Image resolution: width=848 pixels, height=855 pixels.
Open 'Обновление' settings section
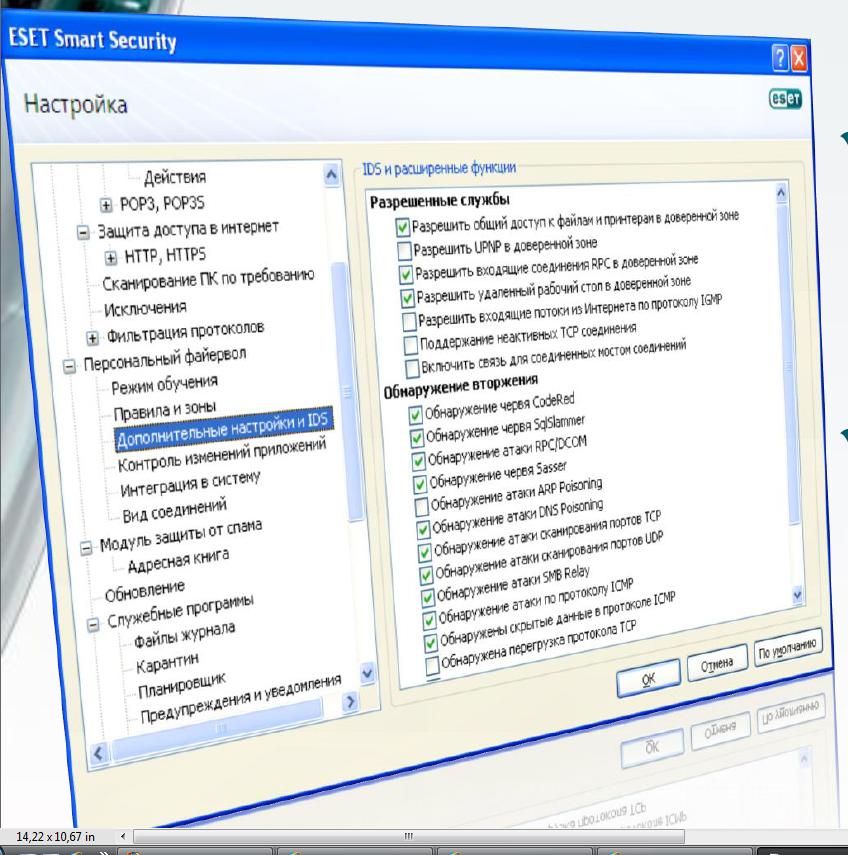click(145, 591)
